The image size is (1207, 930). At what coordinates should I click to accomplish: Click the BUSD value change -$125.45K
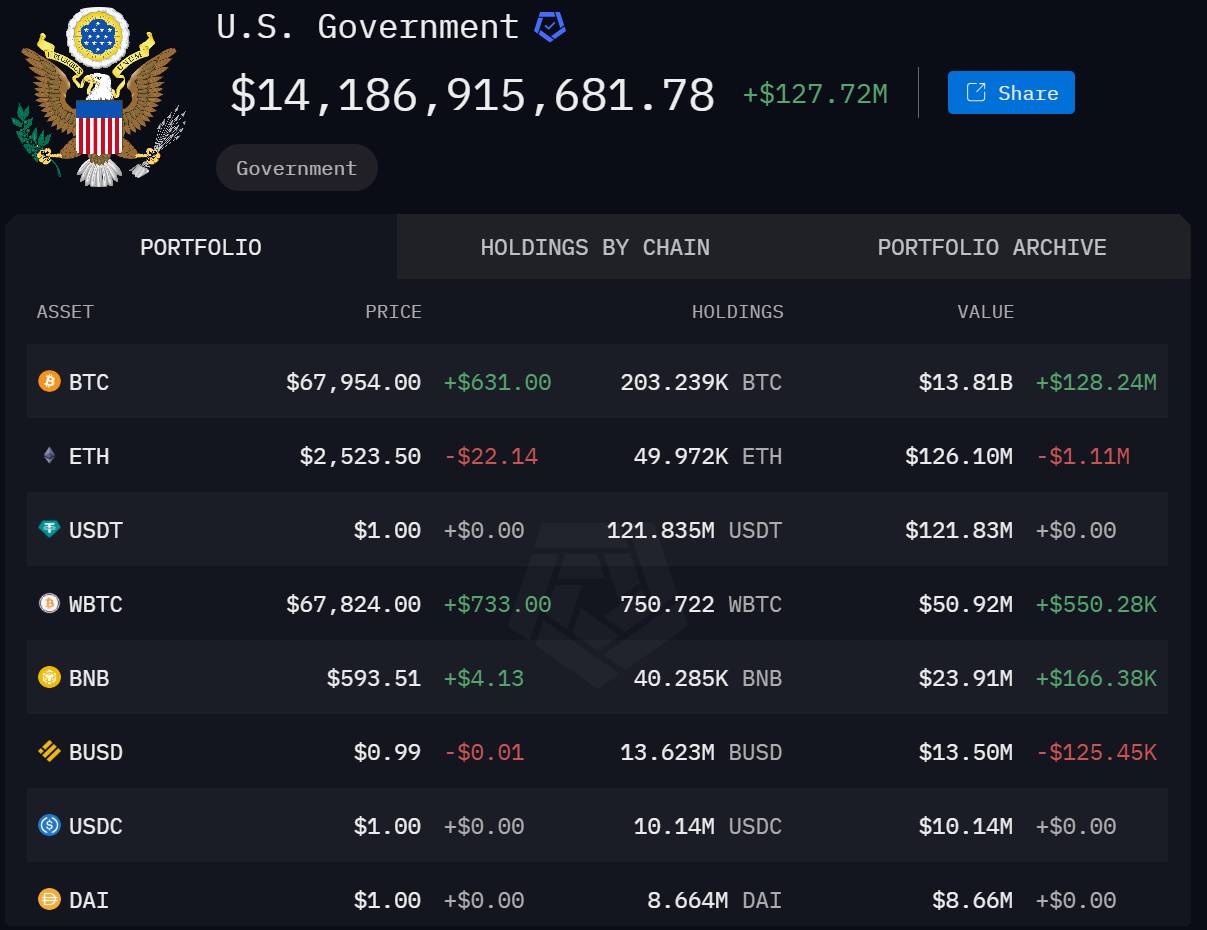1096,752
